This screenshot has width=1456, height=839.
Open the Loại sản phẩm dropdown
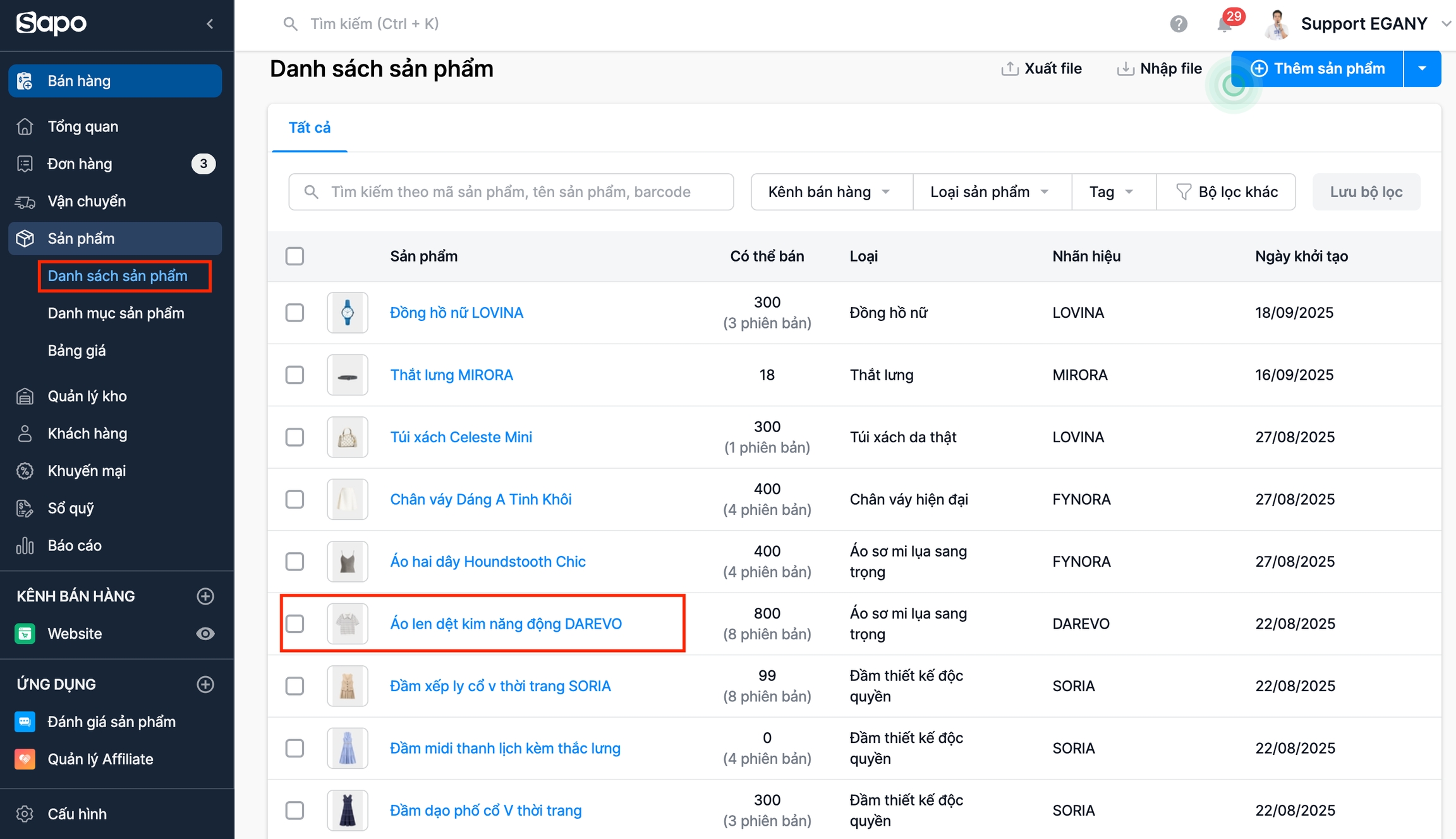pos(990,192)
